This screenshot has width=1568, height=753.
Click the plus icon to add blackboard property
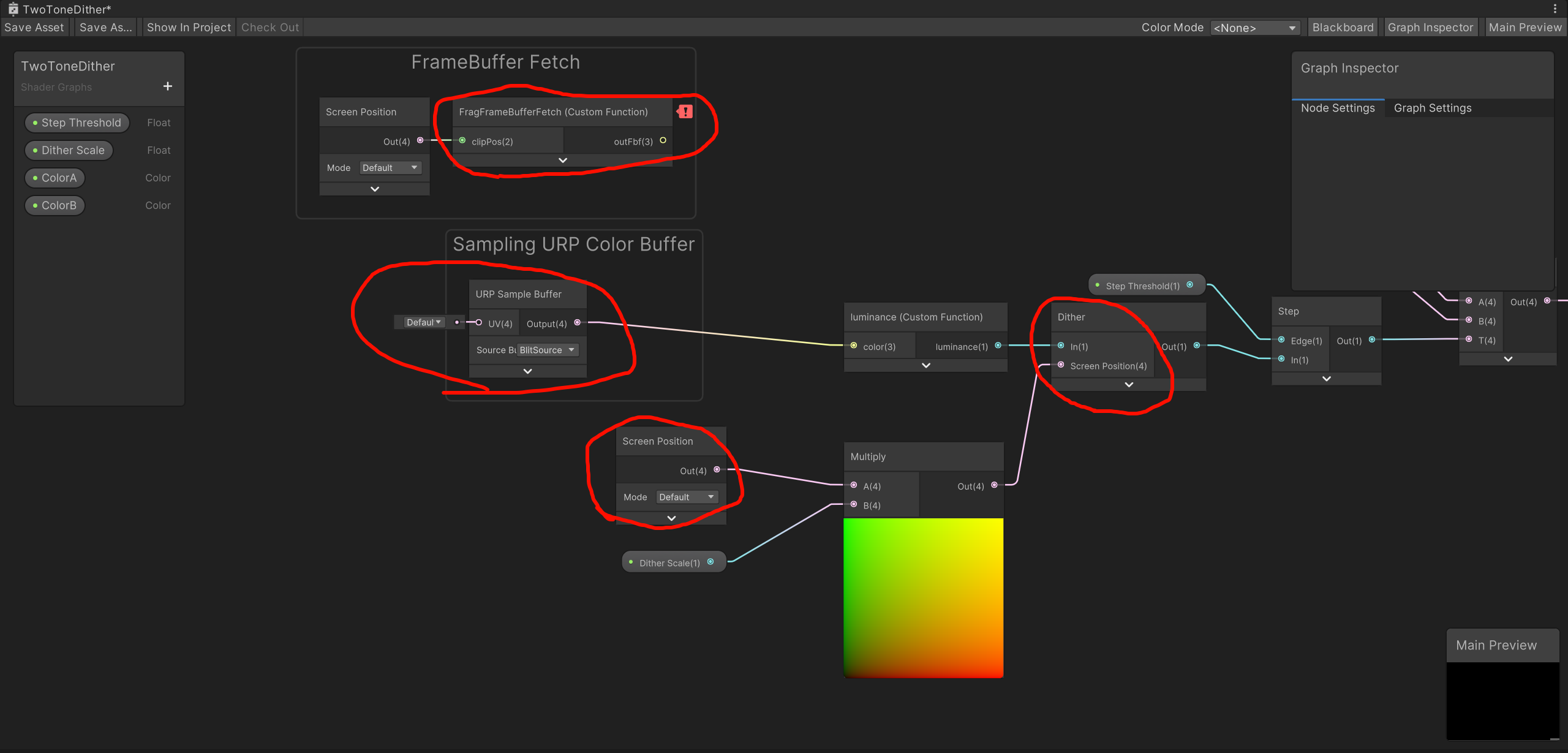[x=167, y=86]
